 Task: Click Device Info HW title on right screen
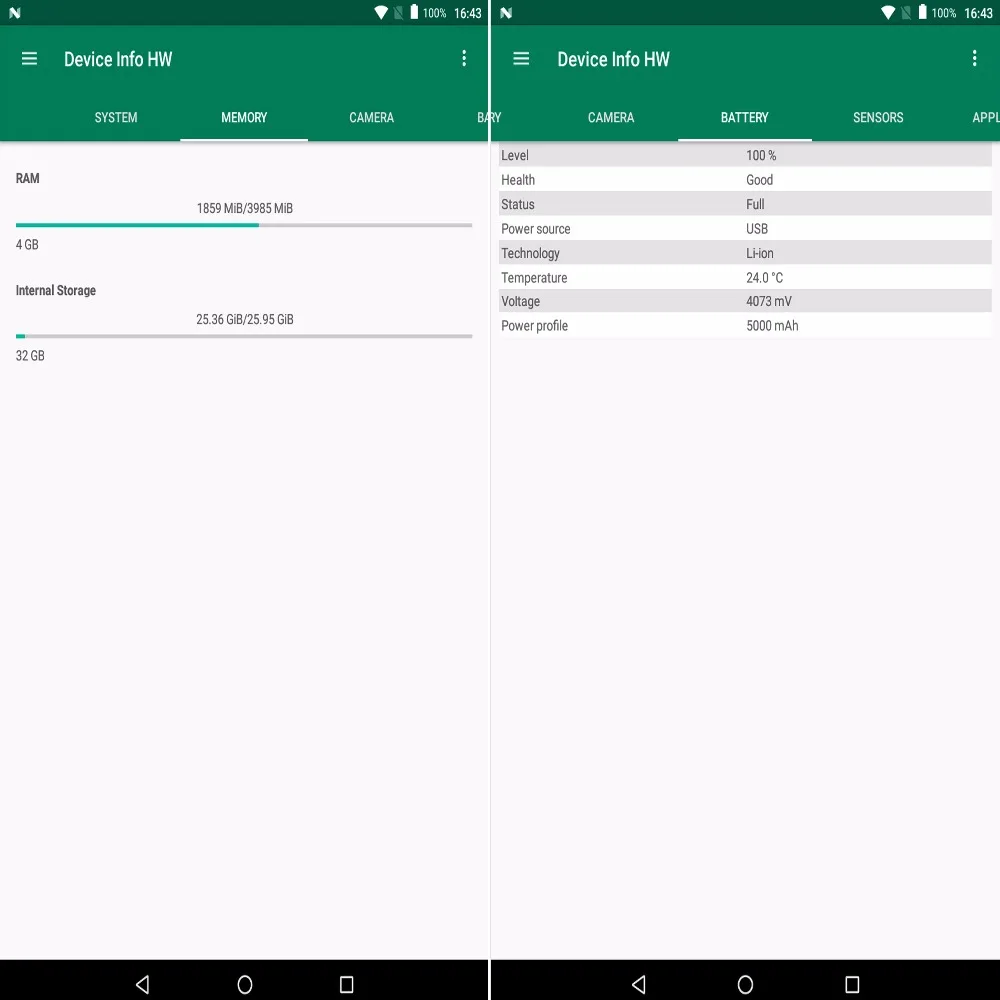[614, 59]
